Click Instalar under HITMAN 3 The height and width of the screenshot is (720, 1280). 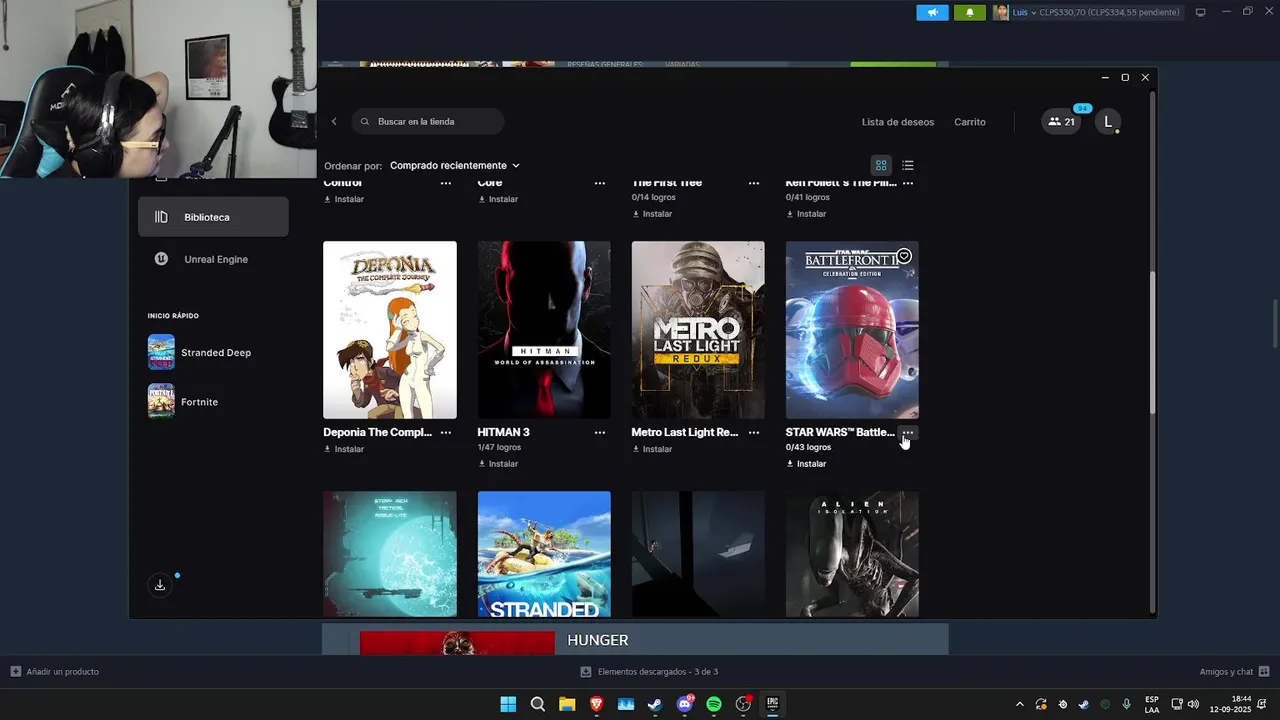pos(498,464)
